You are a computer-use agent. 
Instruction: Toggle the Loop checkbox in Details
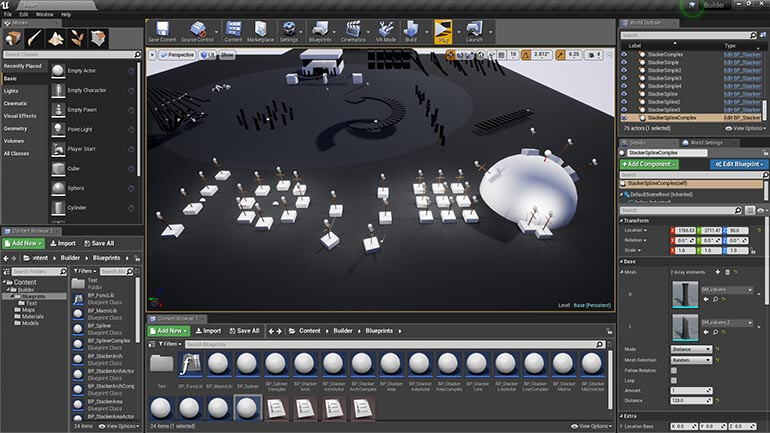674,380
